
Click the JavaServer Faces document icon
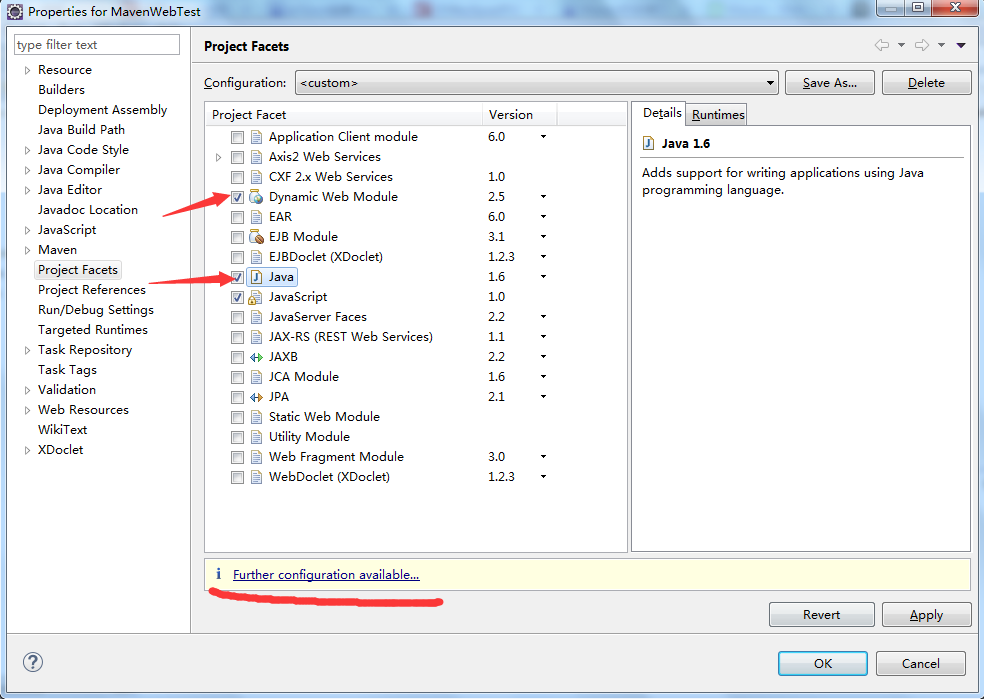tap(256, 317)
